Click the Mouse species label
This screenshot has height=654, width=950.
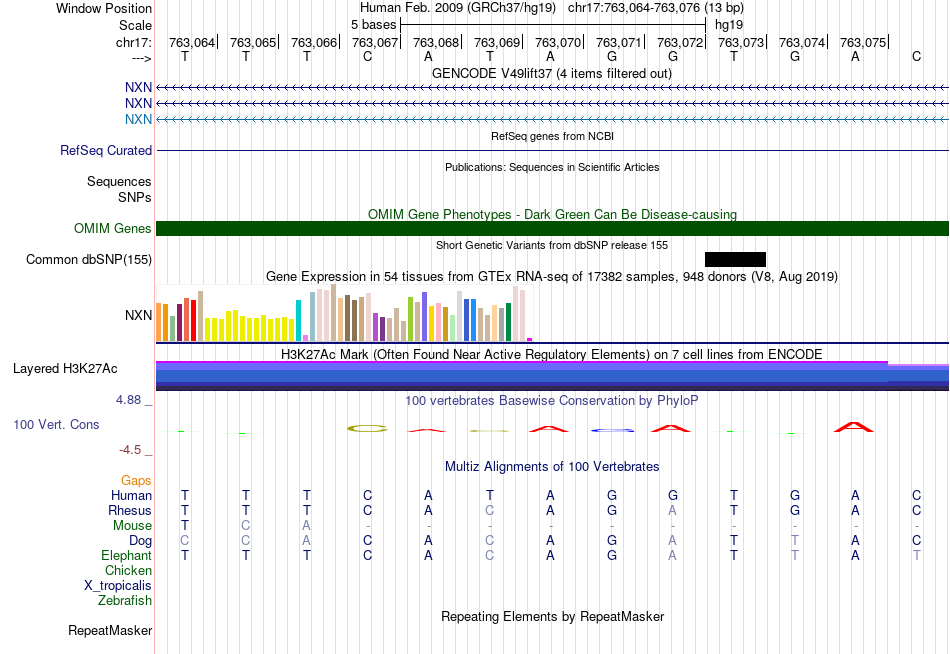pyautogui.click(x=132, y=526)
